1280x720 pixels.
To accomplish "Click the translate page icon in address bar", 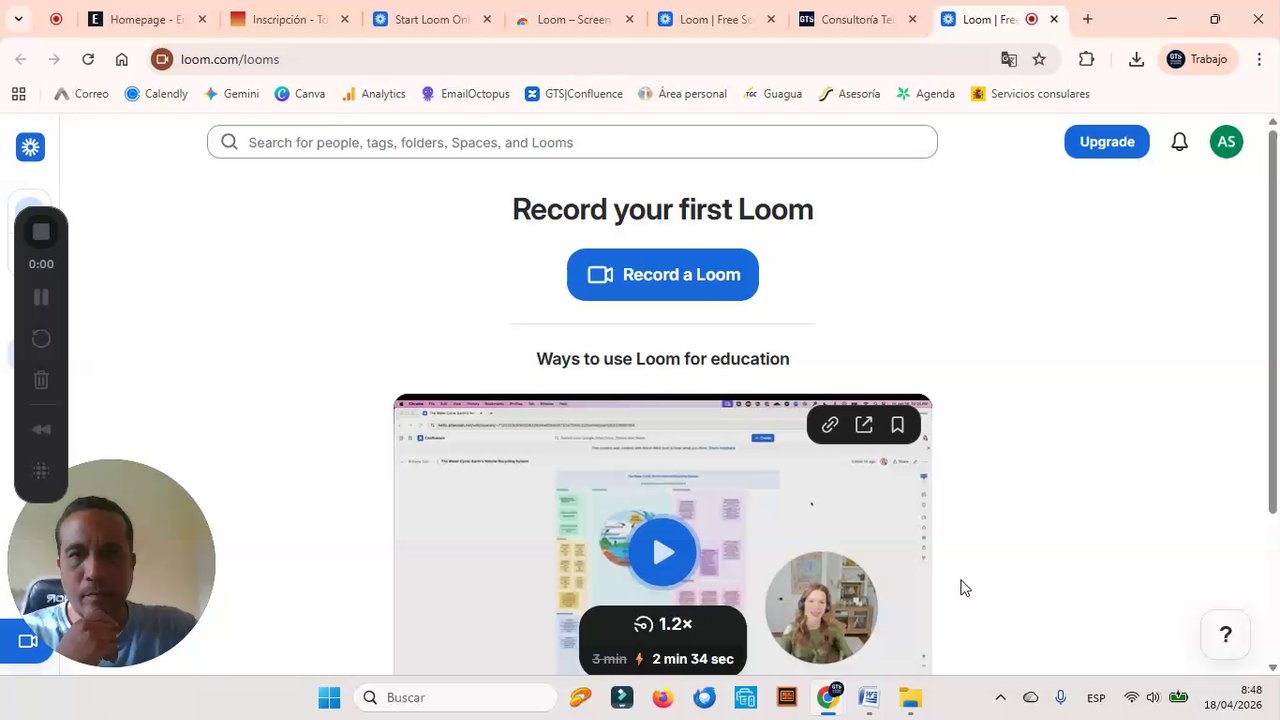I will tap(1009, 59).
